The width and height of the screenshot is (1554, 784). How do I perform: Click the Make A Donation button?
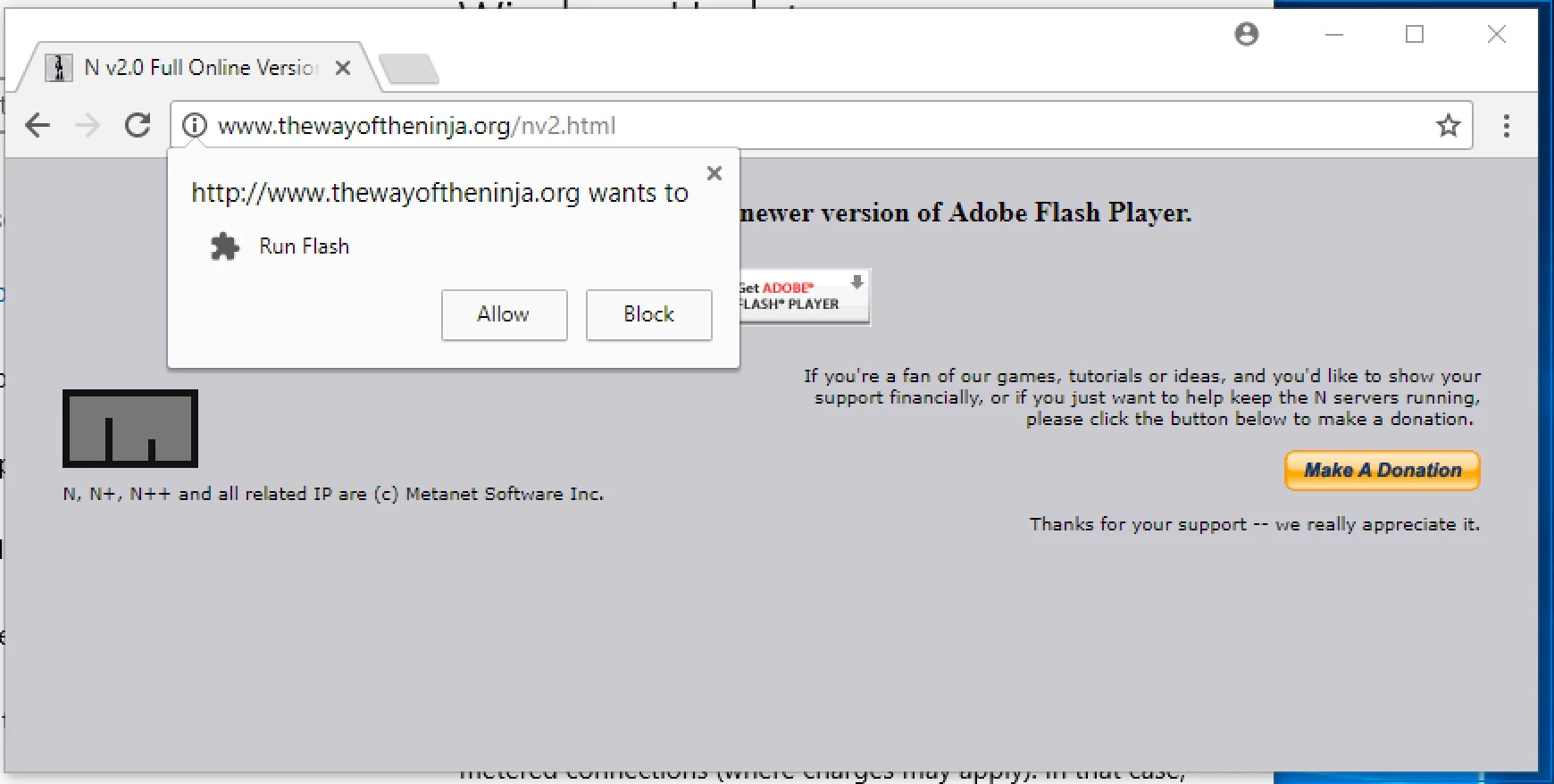1382,471
